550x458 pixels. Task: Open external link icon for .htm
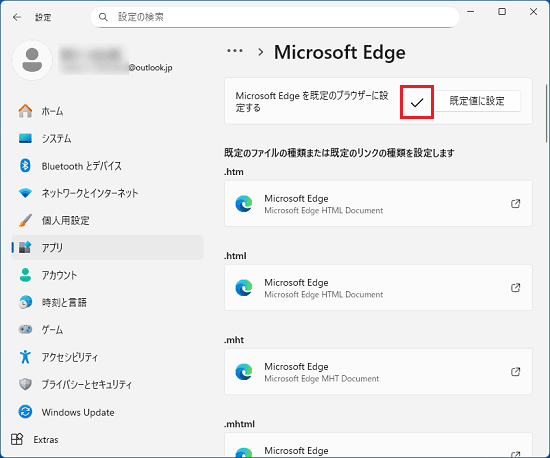coord(515,203)
